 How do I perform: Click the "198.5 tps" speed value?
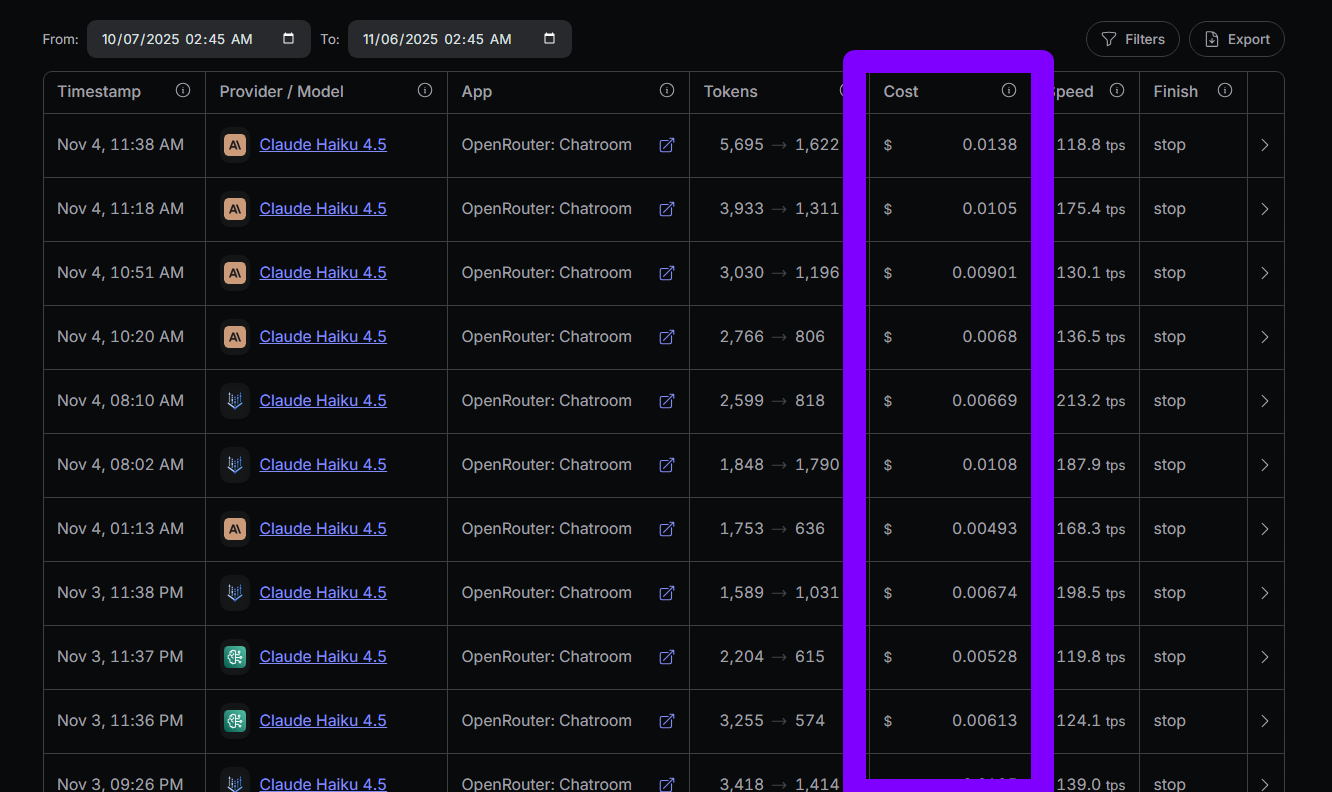1091,593
